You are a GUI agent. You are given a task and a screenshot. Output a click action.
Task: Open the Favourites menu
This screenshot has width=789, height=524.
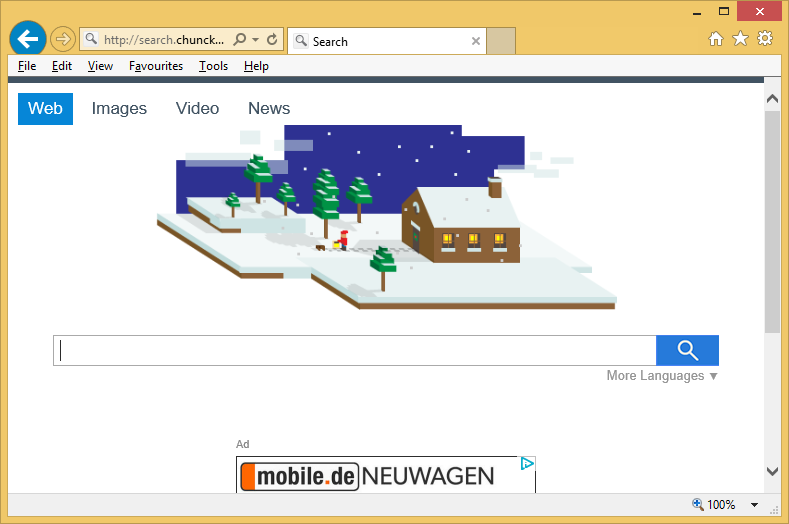click(156, 66)
